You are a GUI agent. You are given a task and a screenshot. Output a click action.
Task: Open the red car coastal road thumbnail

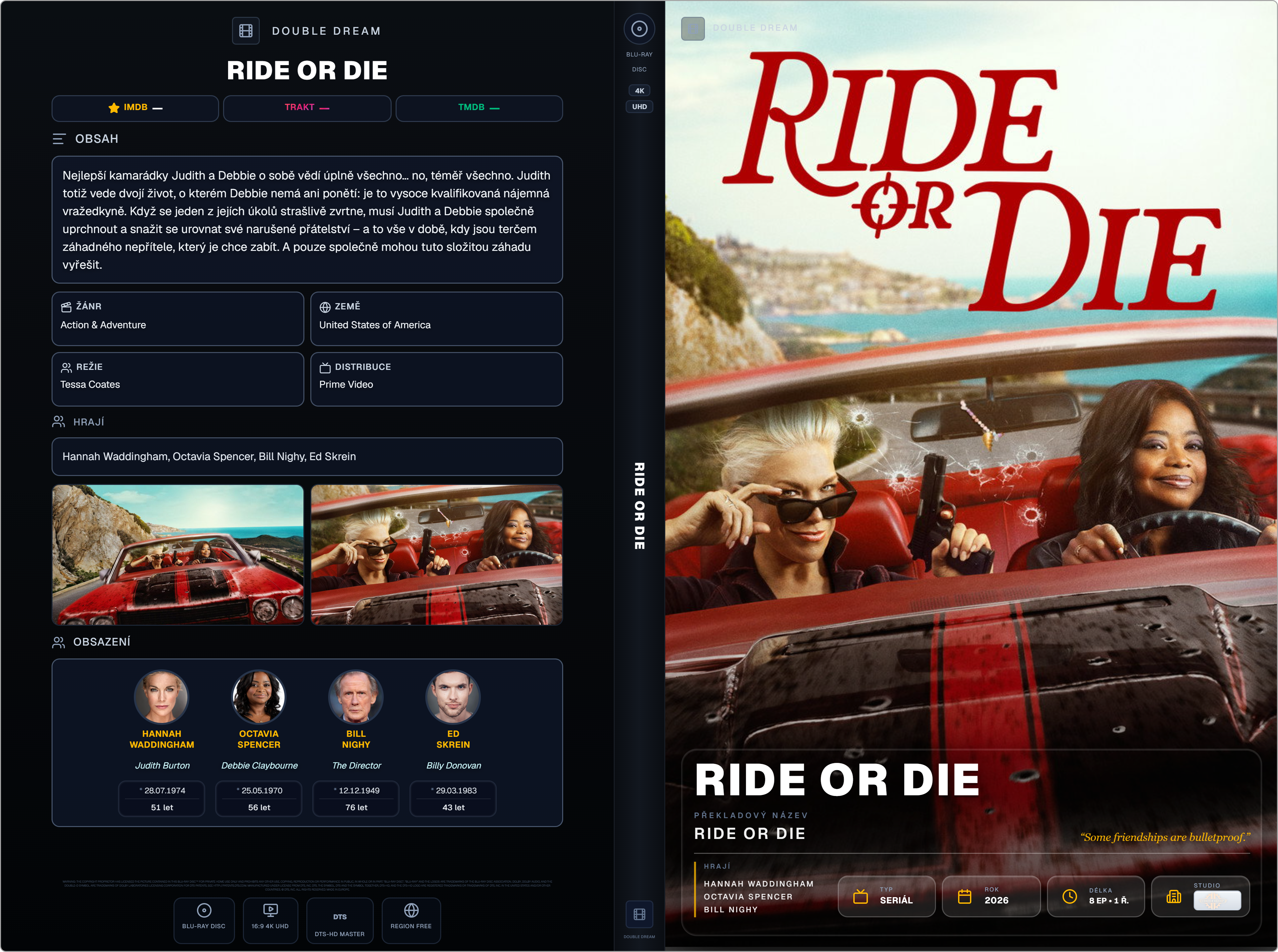[x=178, y=554]
